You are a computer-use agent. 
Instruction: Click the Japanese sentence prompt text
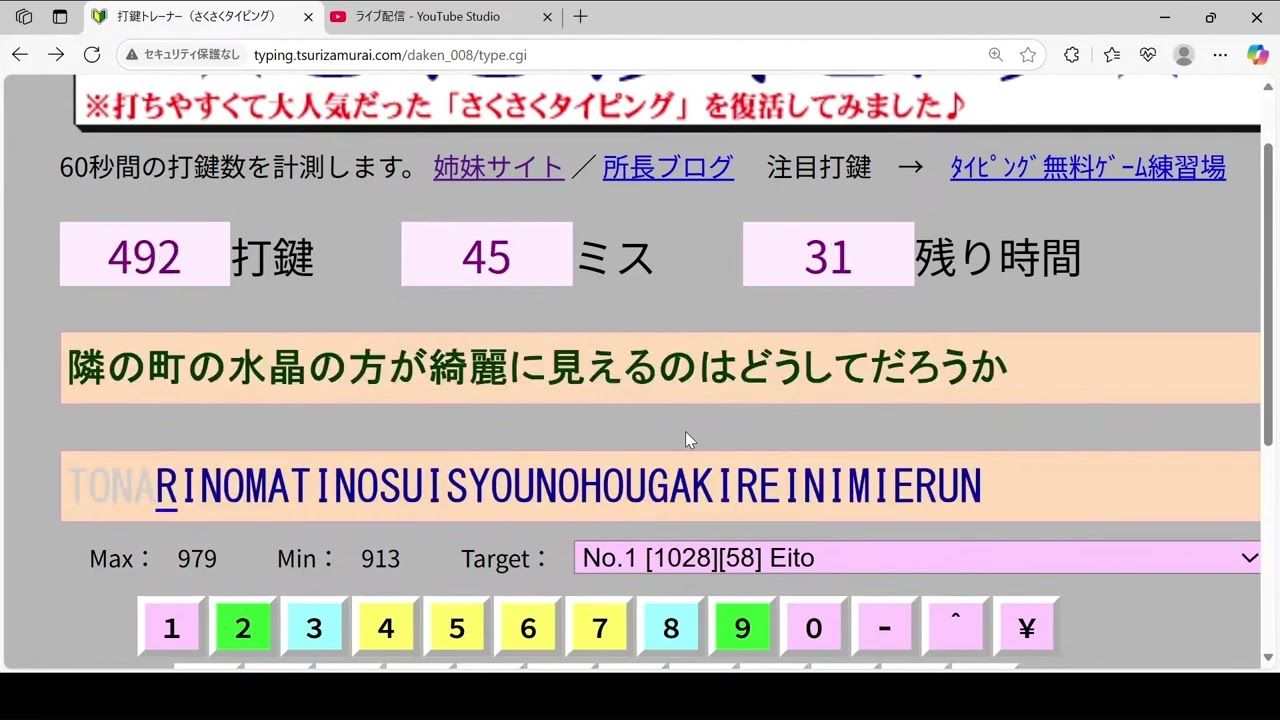point(537,368)
